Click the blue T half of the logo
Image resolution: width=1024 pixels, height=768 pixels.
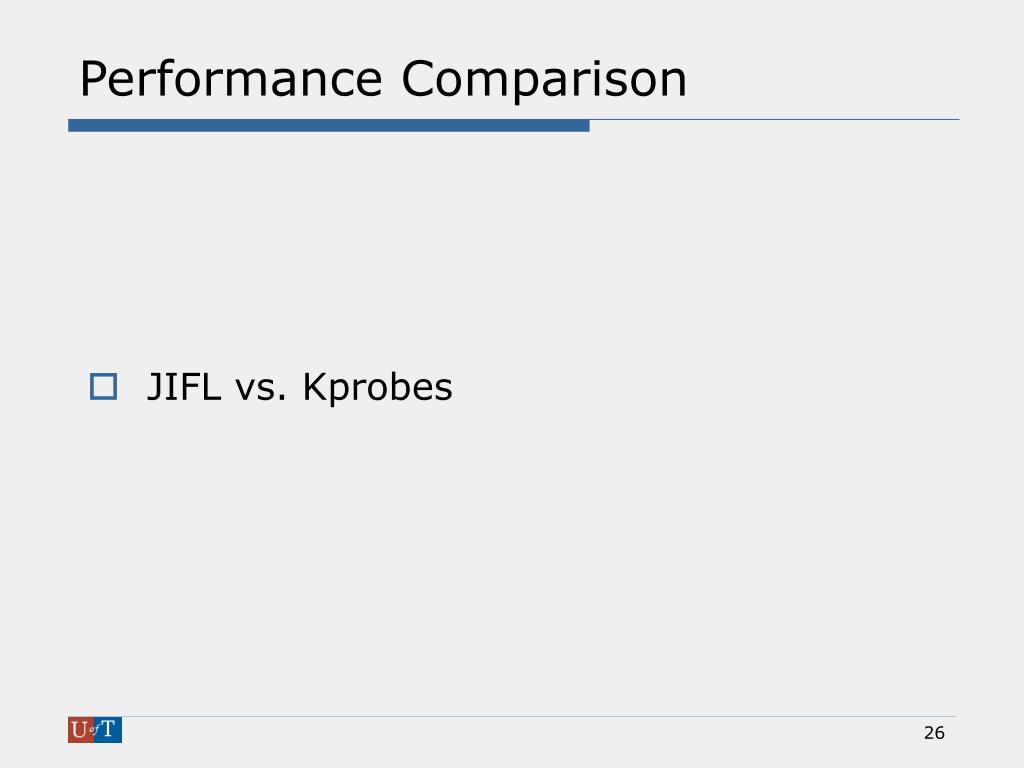[x=108, y=729]
